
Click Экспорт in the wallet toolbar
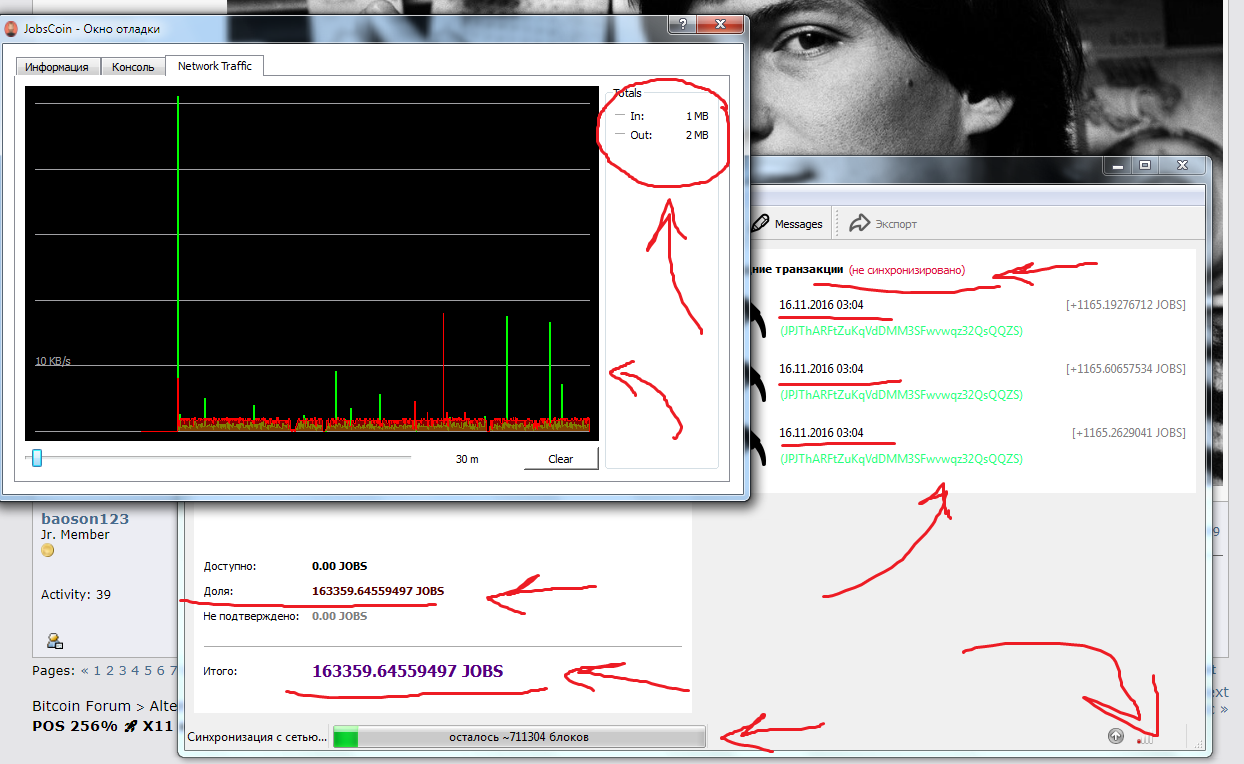point(883,224)
